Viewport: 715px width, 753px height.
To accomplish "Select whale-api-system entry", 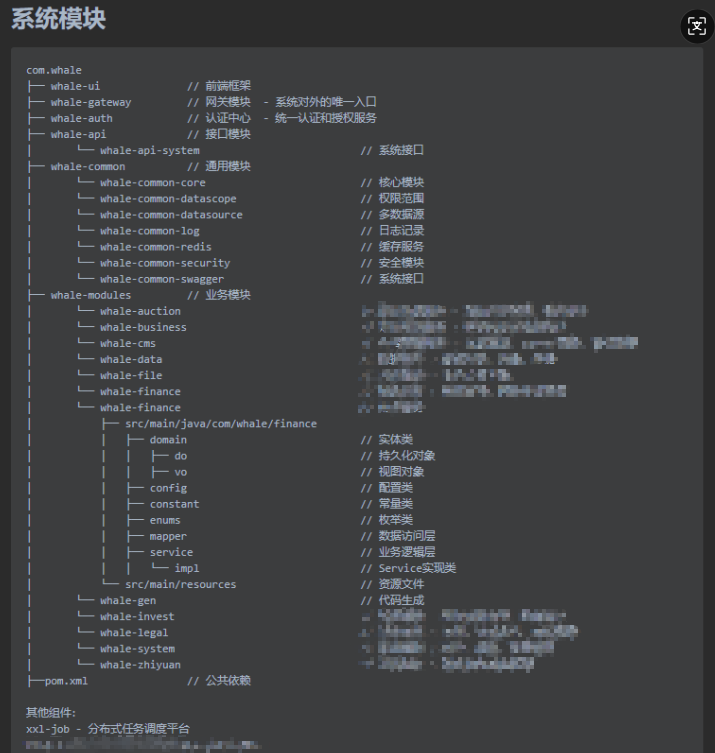I will (150, 150).
